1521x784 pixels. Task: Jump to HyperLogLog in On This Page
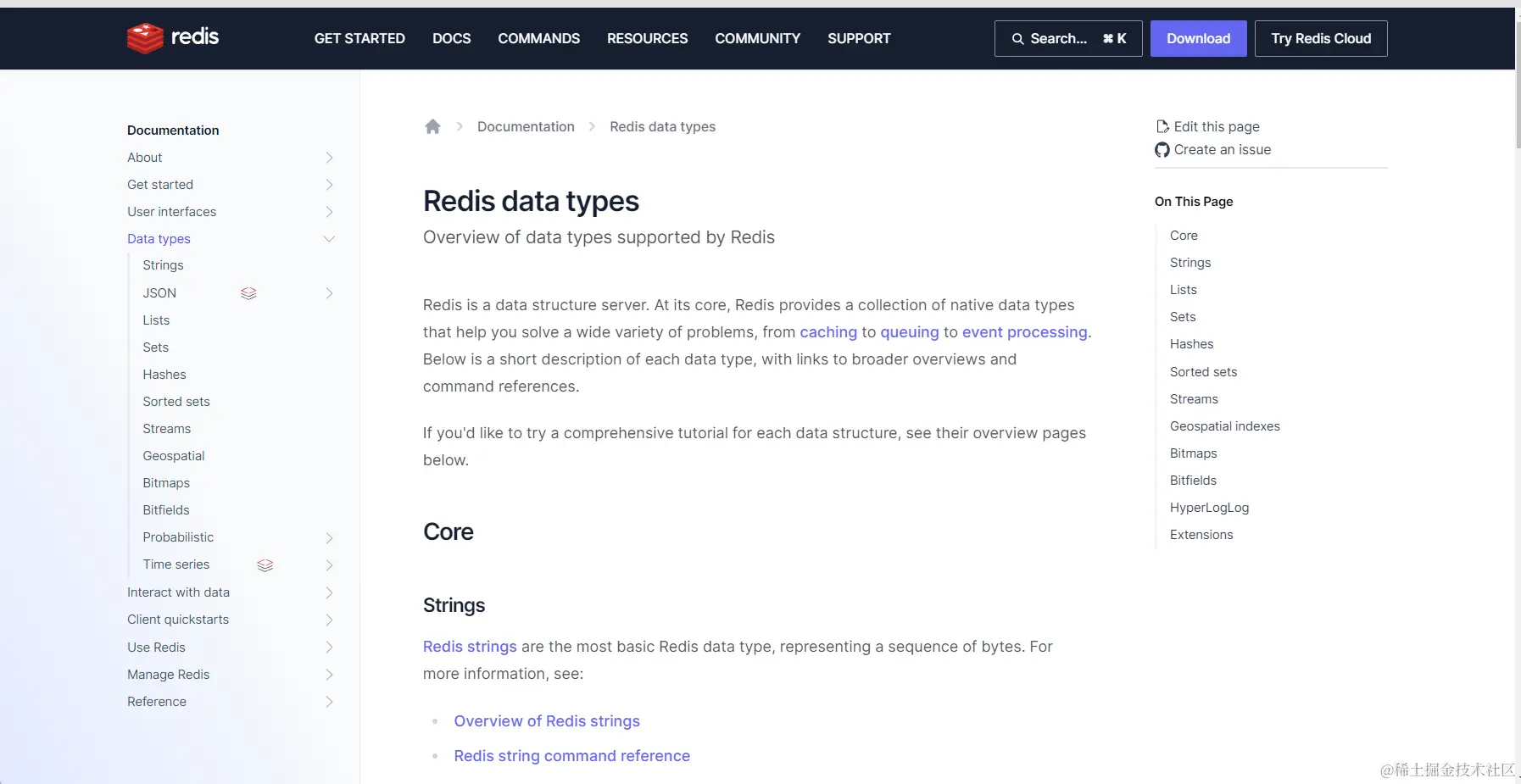coord(1209,508)
